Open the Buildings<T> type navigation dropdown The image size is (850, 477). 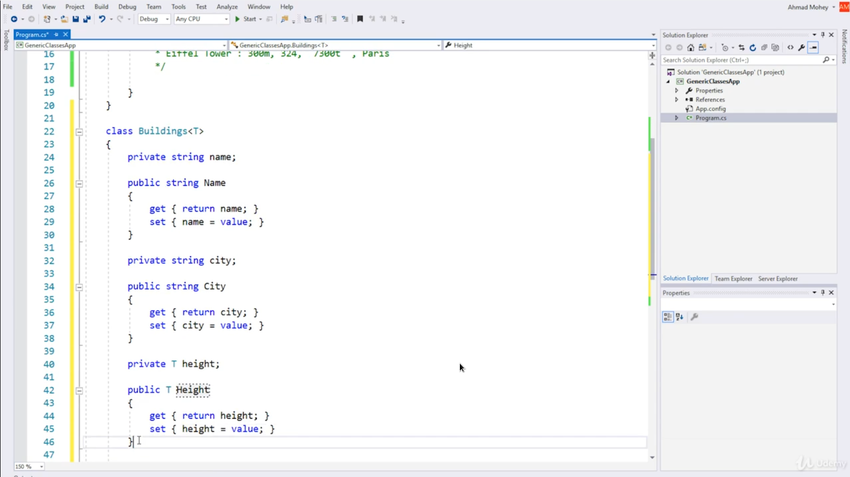[336, 46]
